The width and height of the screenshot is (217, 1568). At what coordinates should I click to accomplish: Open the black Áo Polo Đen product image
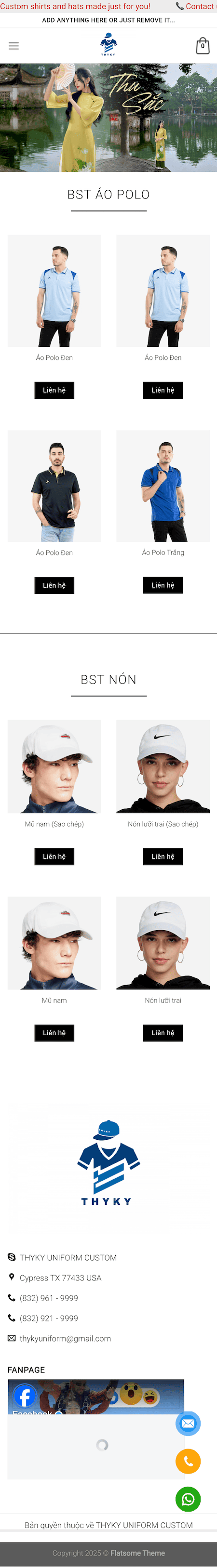pos(54,487)
